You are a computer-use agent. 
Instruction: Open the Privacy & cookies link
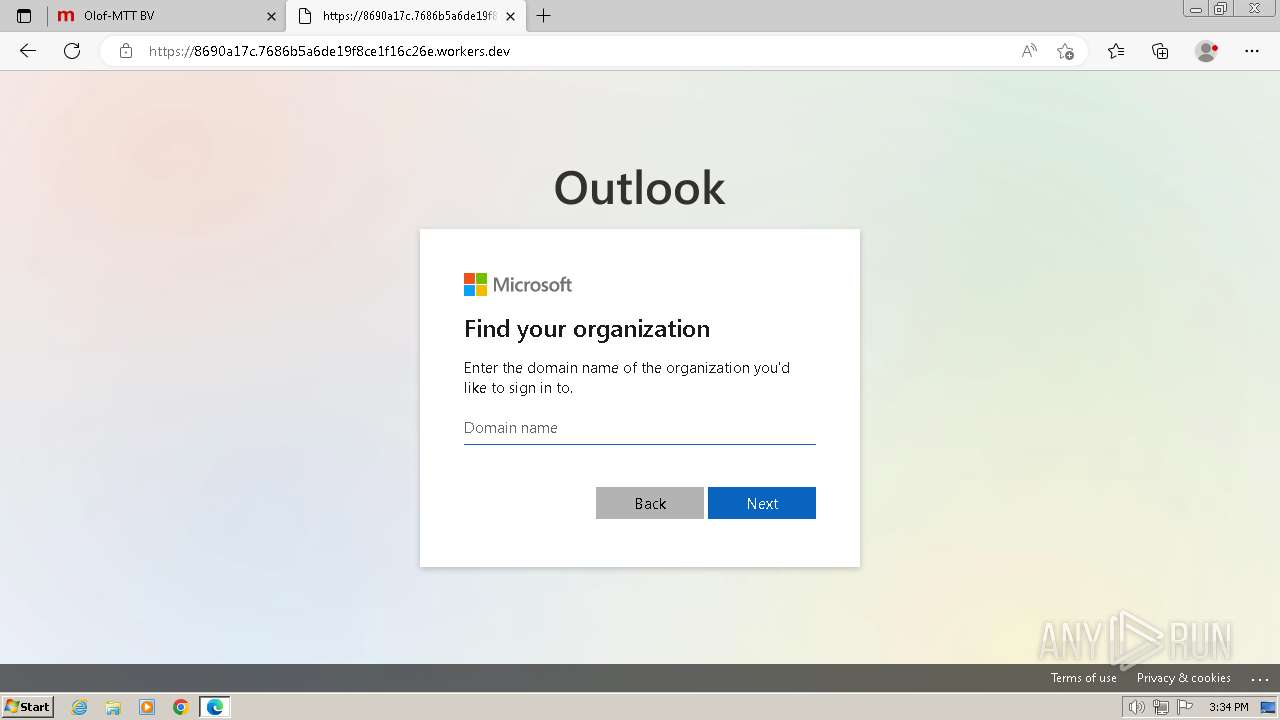[1184, 678]
